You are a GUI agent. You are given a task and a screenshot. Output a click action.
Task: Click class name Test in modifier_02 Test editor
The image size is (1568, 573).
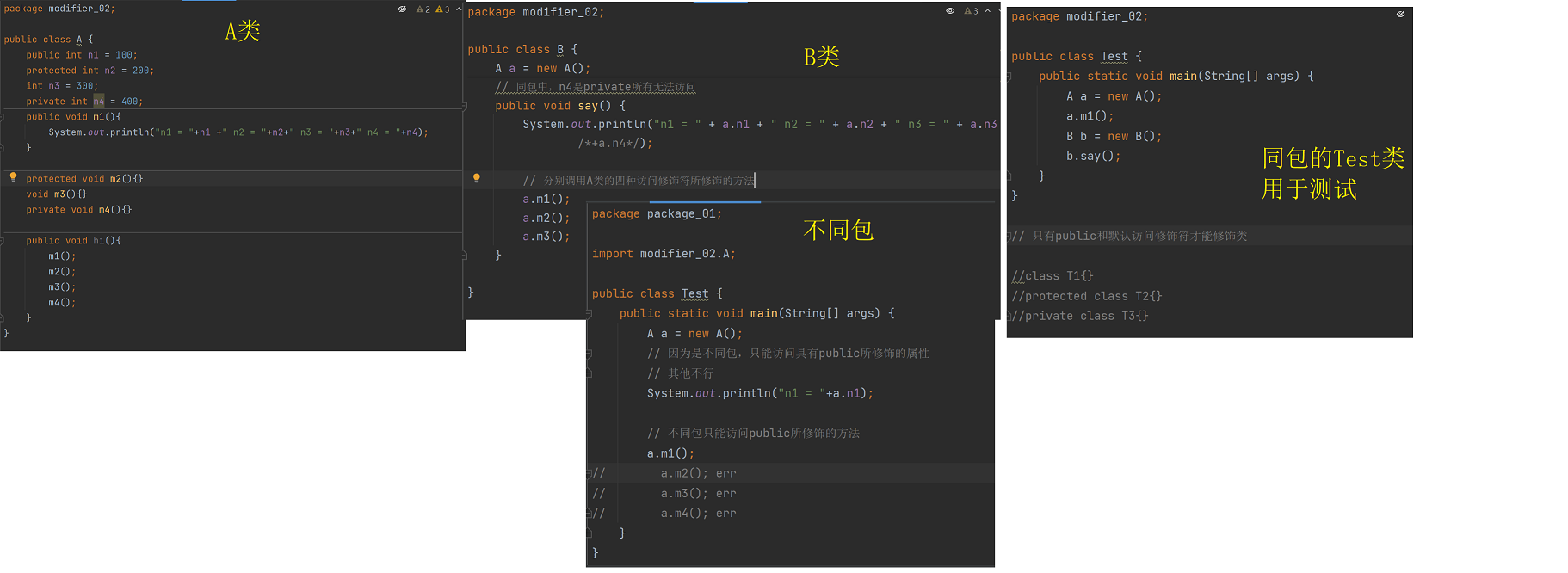coord(1114,57)
